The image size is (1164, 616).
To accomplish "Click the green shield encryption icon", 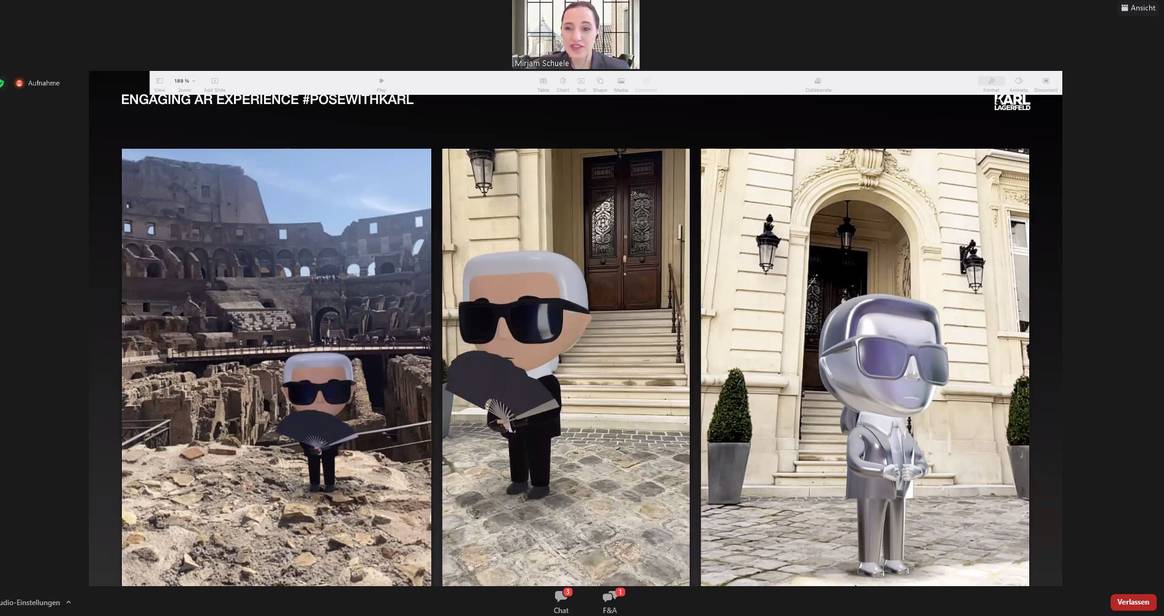I will coord(2,83).
